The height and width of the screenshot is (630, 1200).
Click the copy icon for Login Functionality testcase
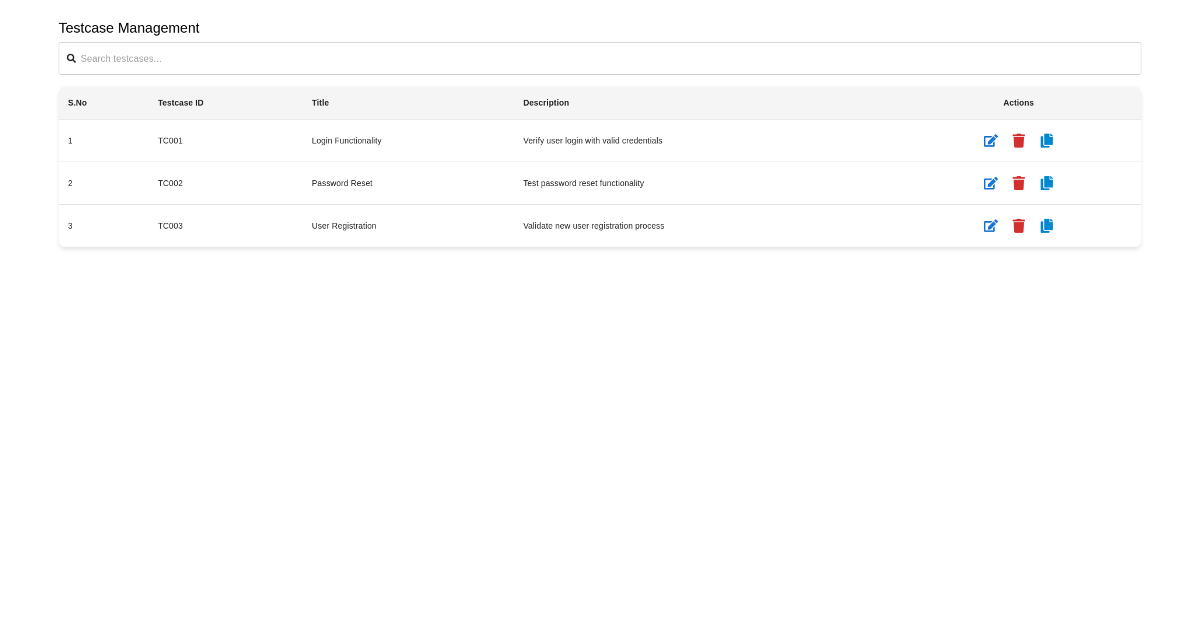[x=1046, y=140]
